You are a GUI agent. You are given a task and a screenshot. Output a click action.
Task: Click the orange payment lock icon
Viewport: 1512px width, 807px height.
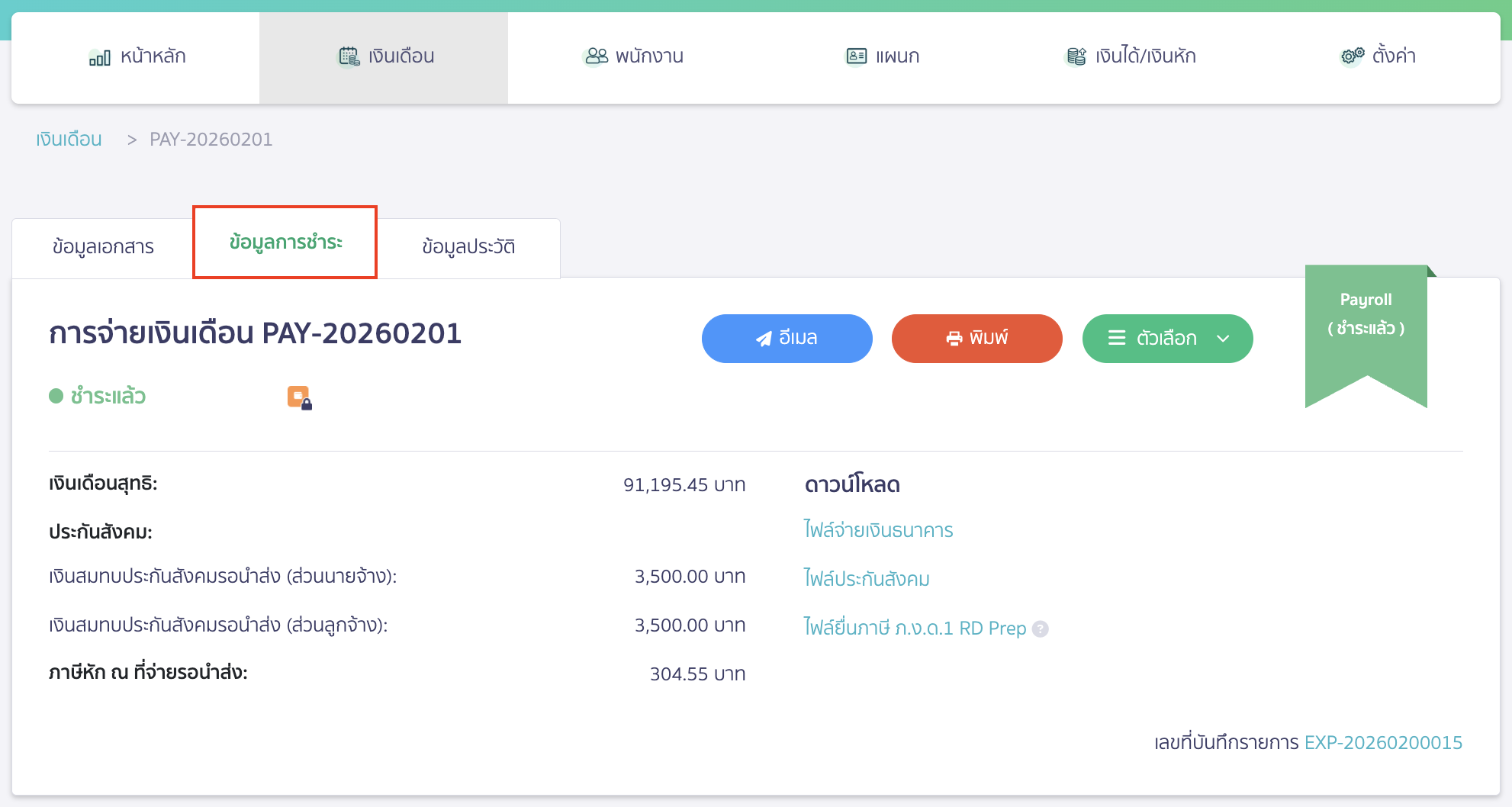tap(298, 396)
